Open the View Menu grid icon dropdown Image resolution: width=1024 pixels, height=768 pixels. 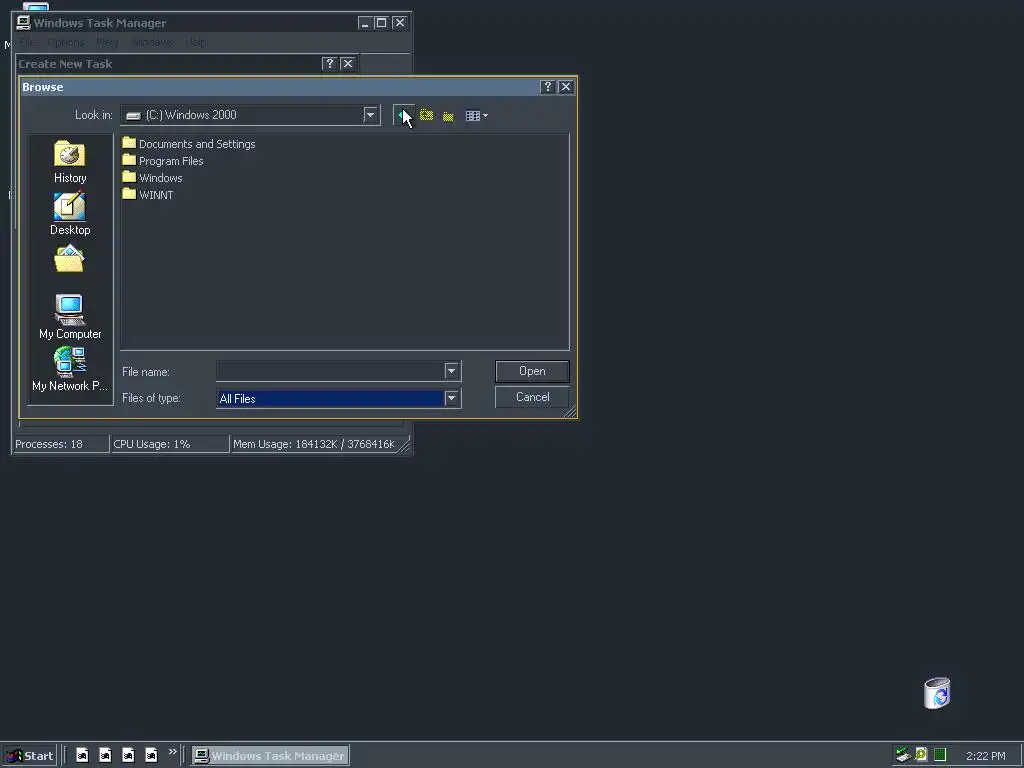point(476,116)
